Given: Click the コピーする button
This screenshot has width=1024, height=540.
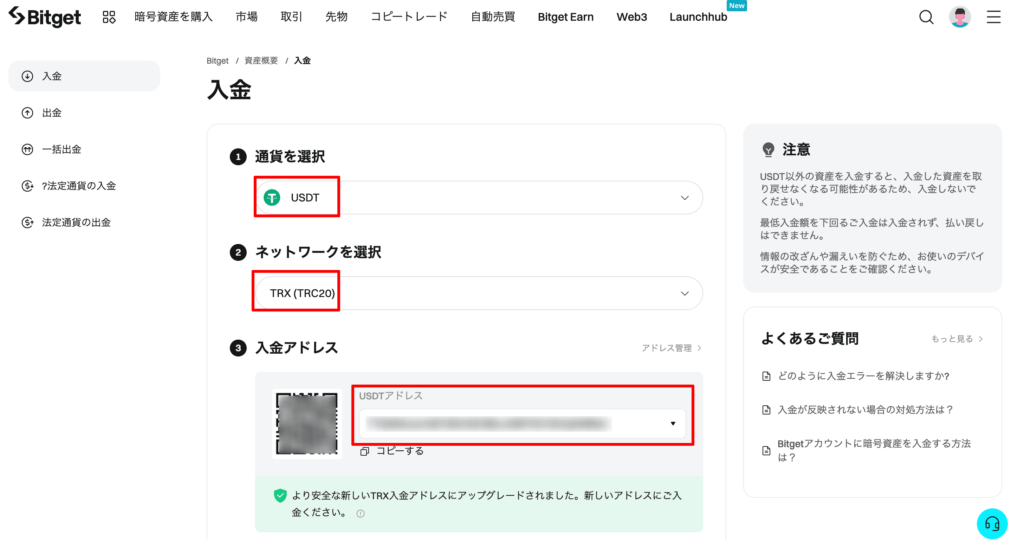Looking at the screenshot, I should pyautogui.click(x=392, y=451).
